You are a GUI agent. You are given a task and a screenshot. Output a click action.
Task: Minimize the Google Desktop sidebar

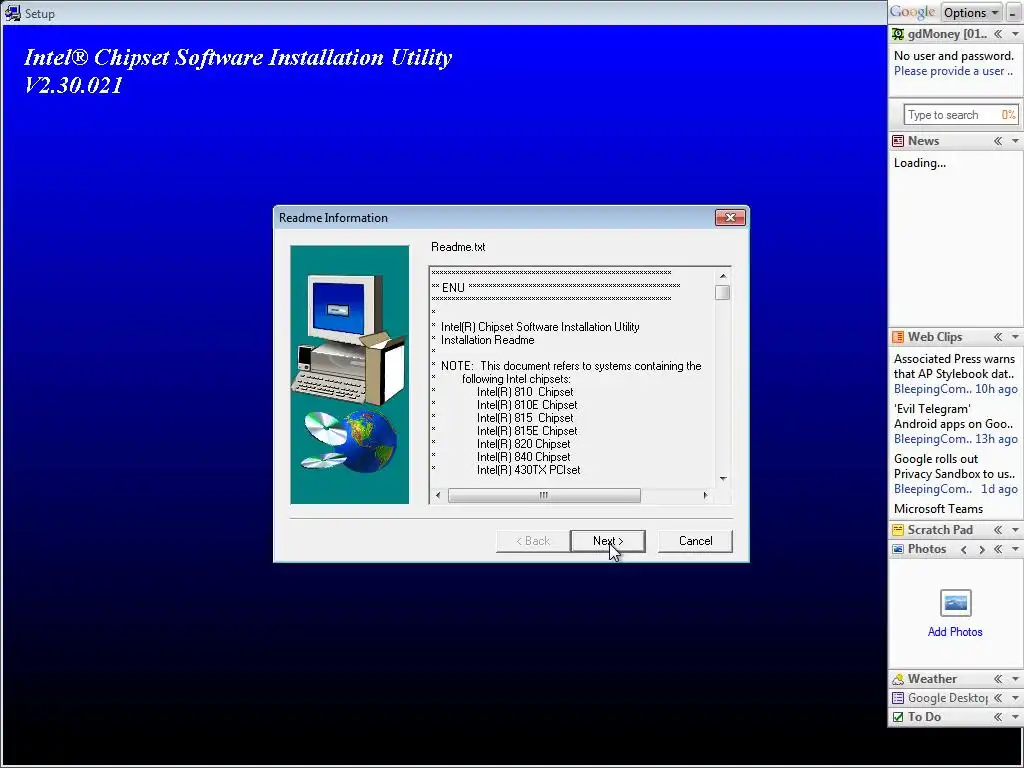coord(1013,12)
